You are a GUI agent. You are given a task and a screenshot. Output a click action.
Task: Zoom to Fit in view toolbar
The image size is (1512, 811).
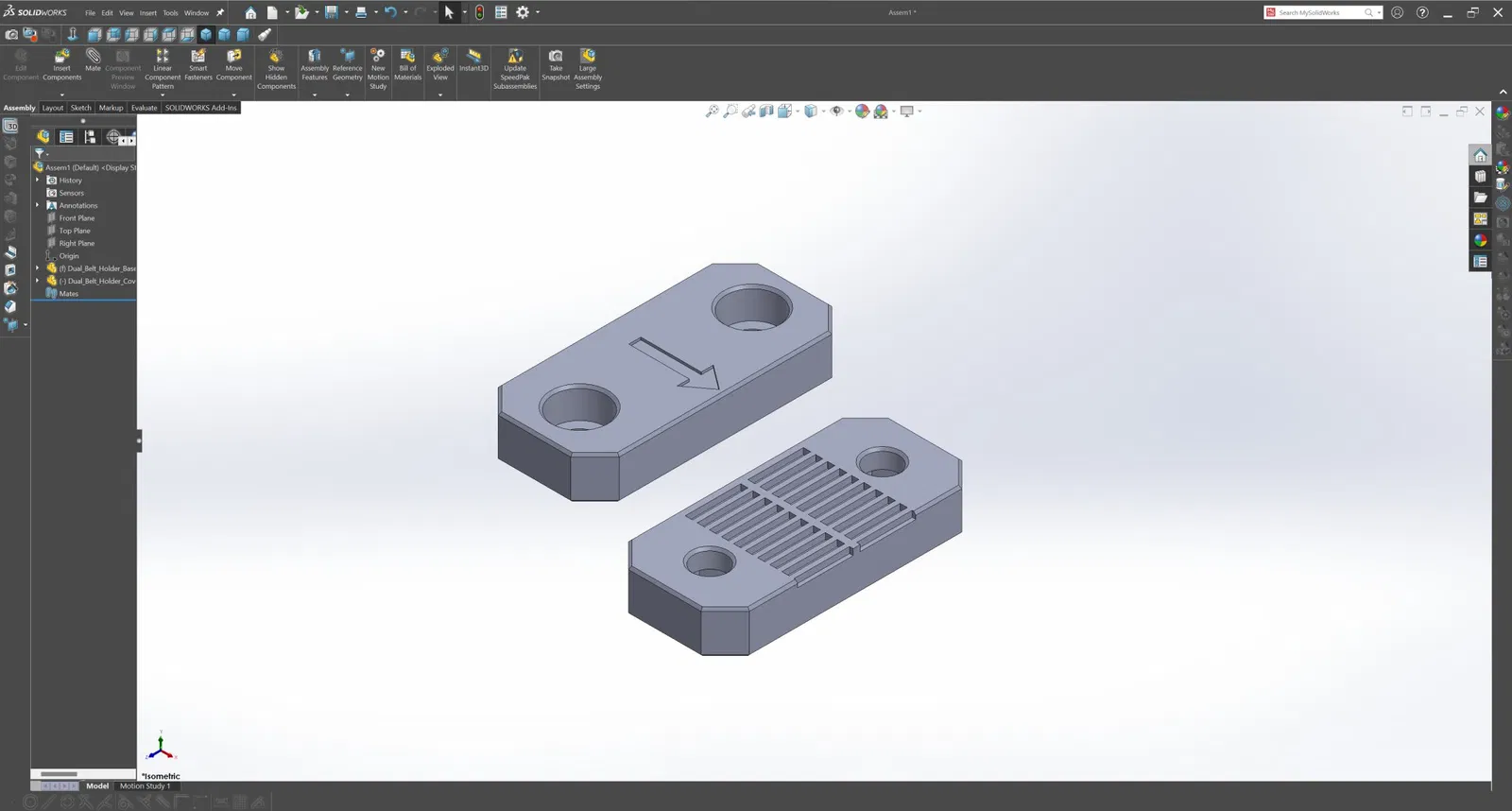[x=712, y=111]
